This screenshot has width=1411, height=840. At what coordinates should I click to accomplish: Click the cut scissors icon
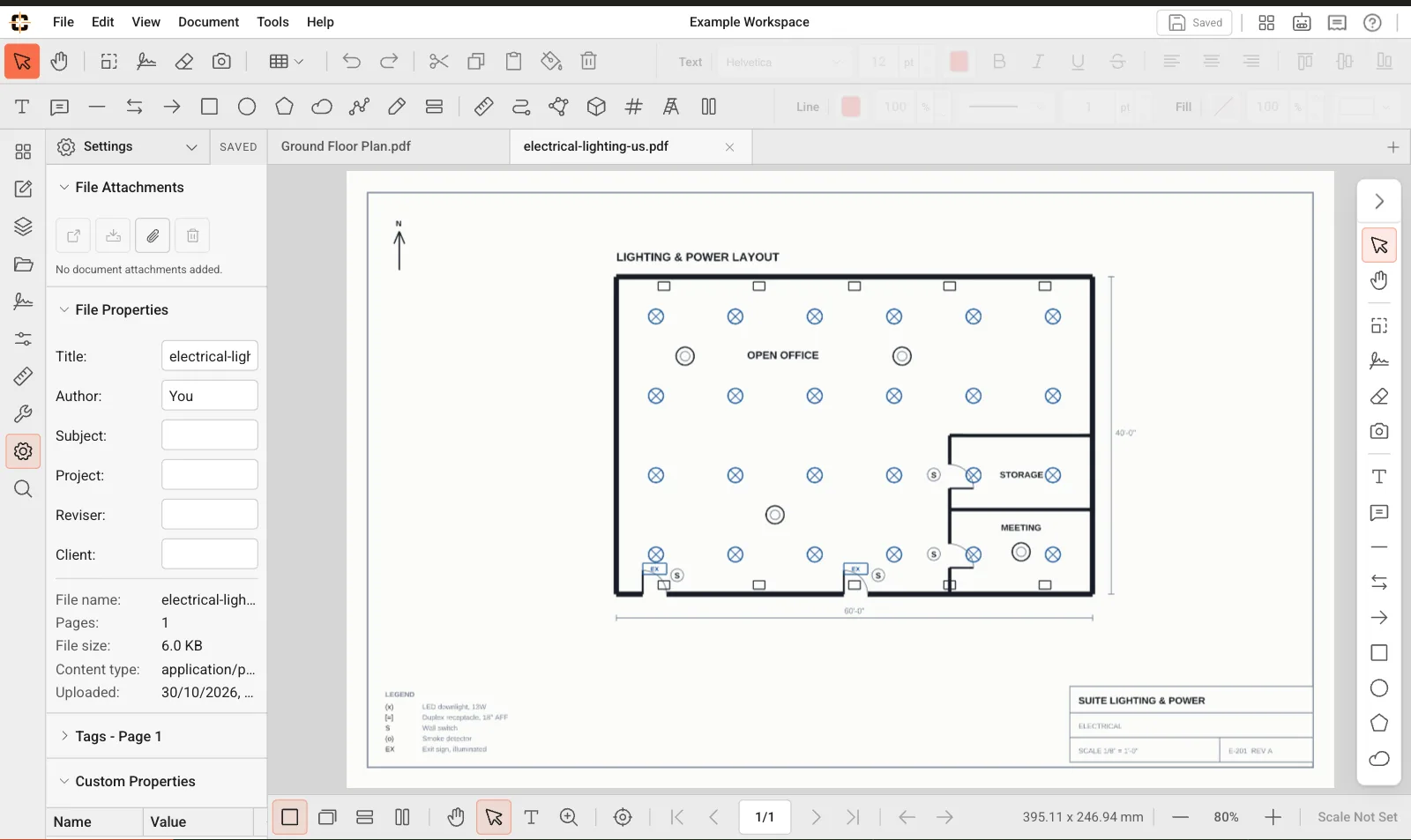[438, 62]
